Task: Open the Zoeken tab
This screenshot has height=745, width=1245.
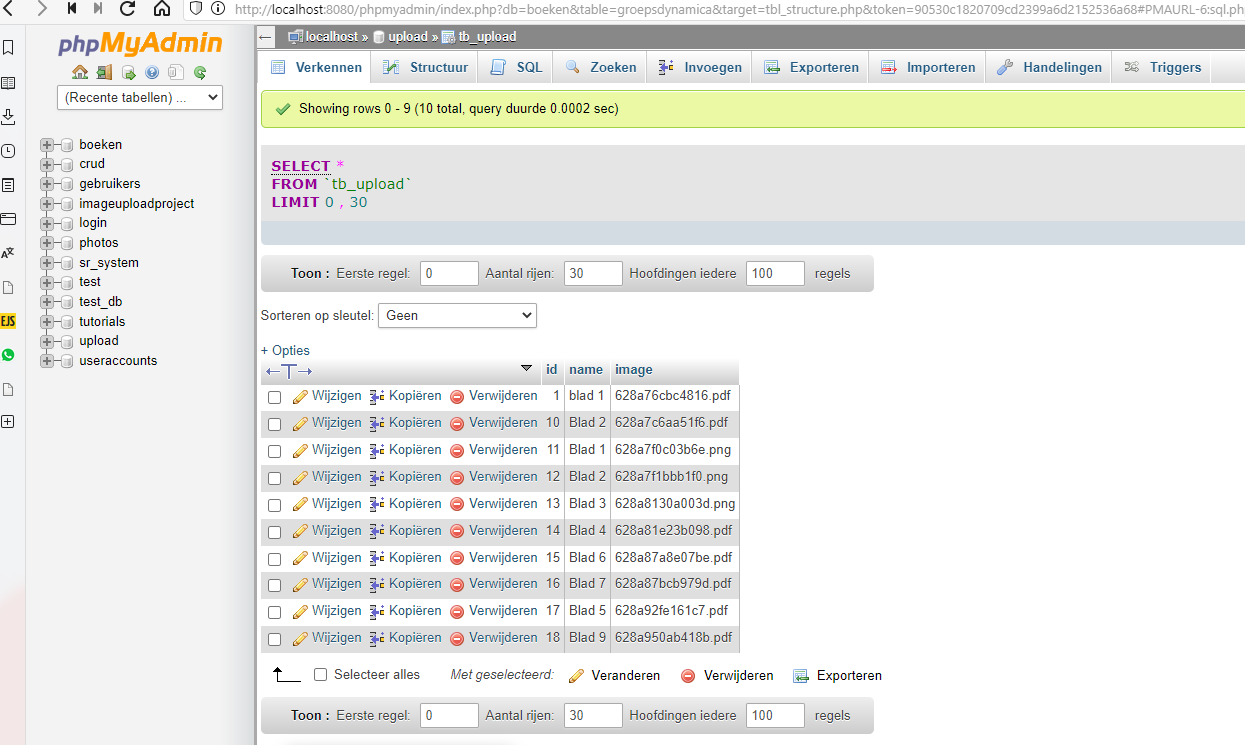Action: click(601, 67)
